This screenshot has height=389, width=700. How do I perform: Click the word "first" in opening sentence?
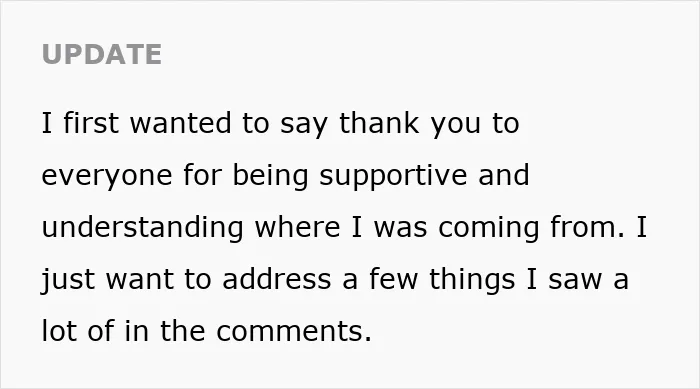point(91,123)
